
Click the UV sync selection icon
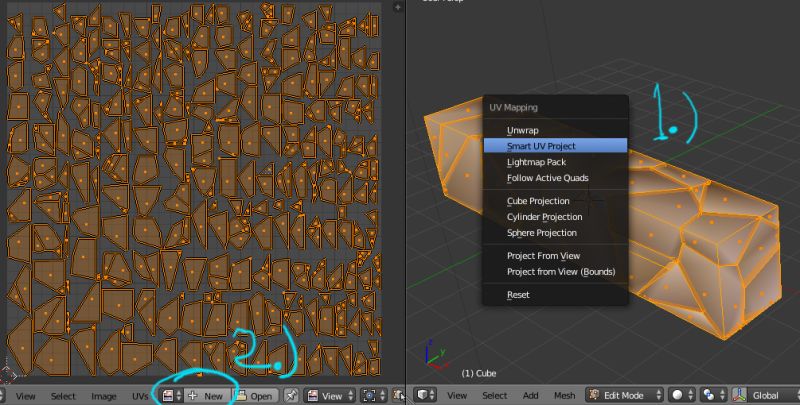(x=398, y=396)
